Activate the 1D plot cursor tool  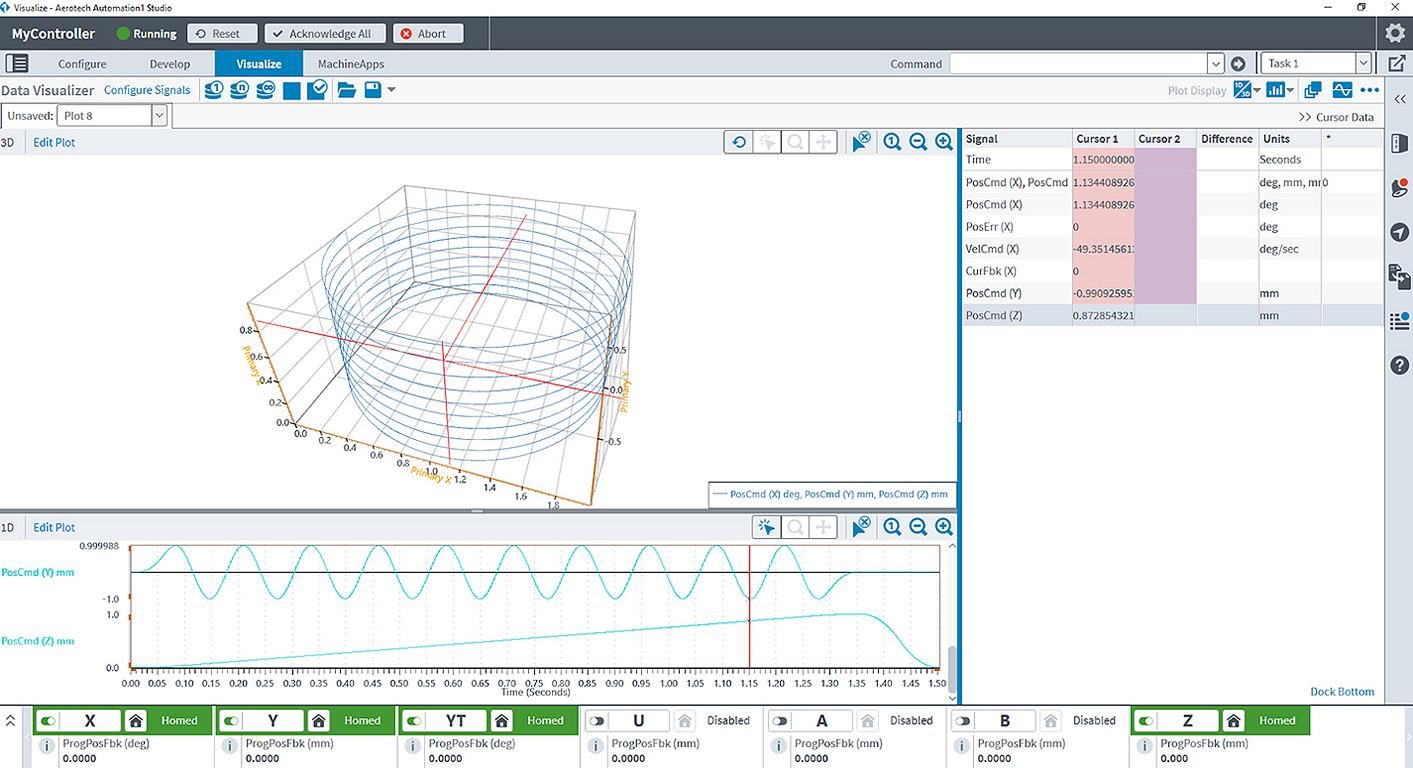coord(767,527)
